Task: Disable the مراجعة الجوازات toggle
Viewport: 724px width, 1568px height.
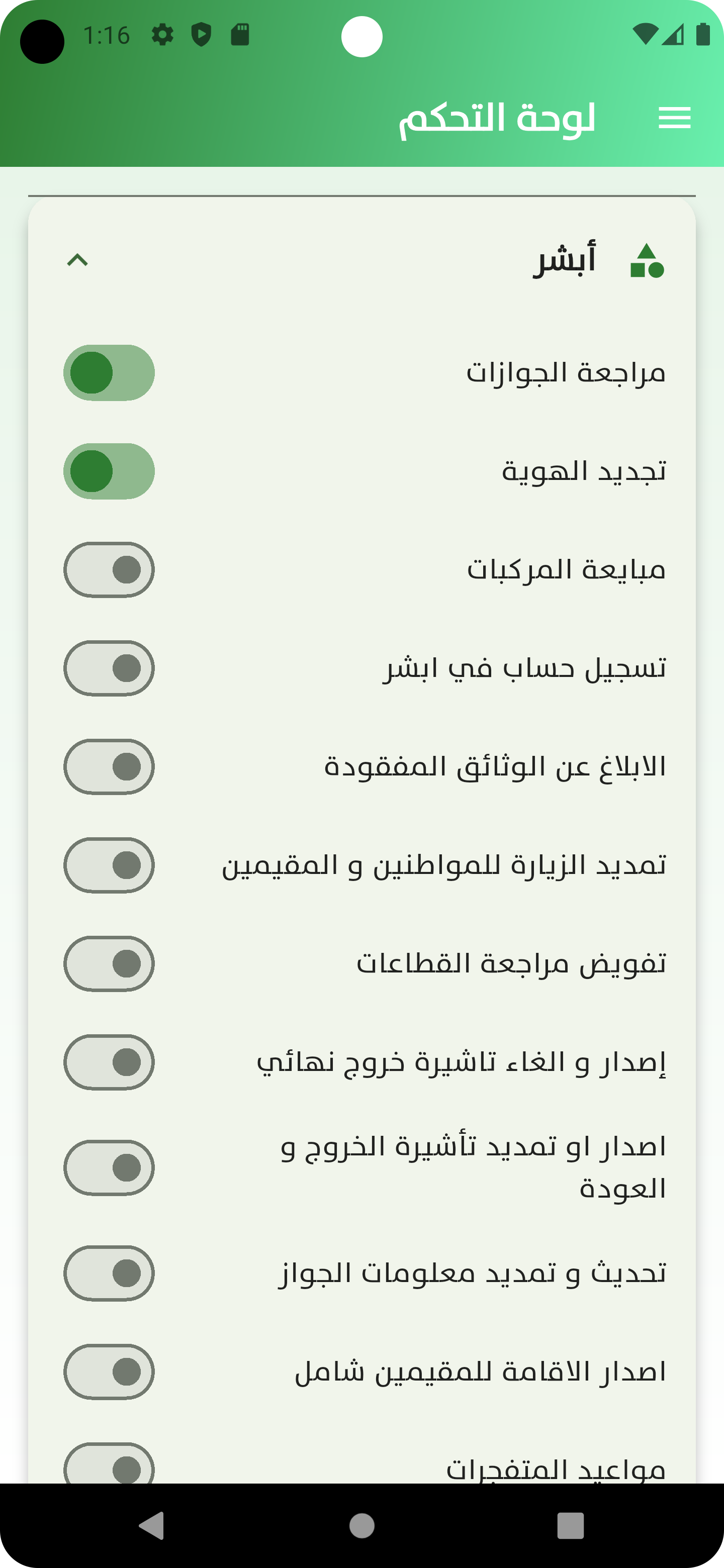Action: (x=109, y=372)
